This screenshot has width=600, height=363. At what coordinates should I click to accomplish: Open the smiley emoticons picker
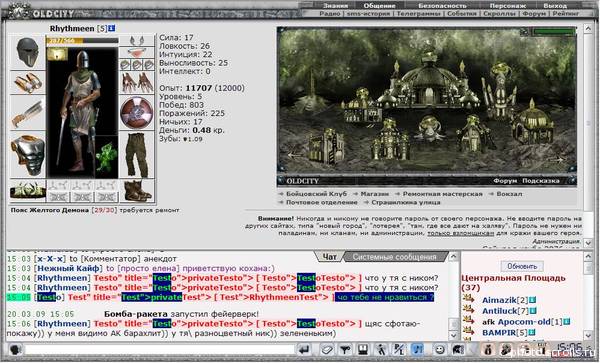(x=440, y=349)
